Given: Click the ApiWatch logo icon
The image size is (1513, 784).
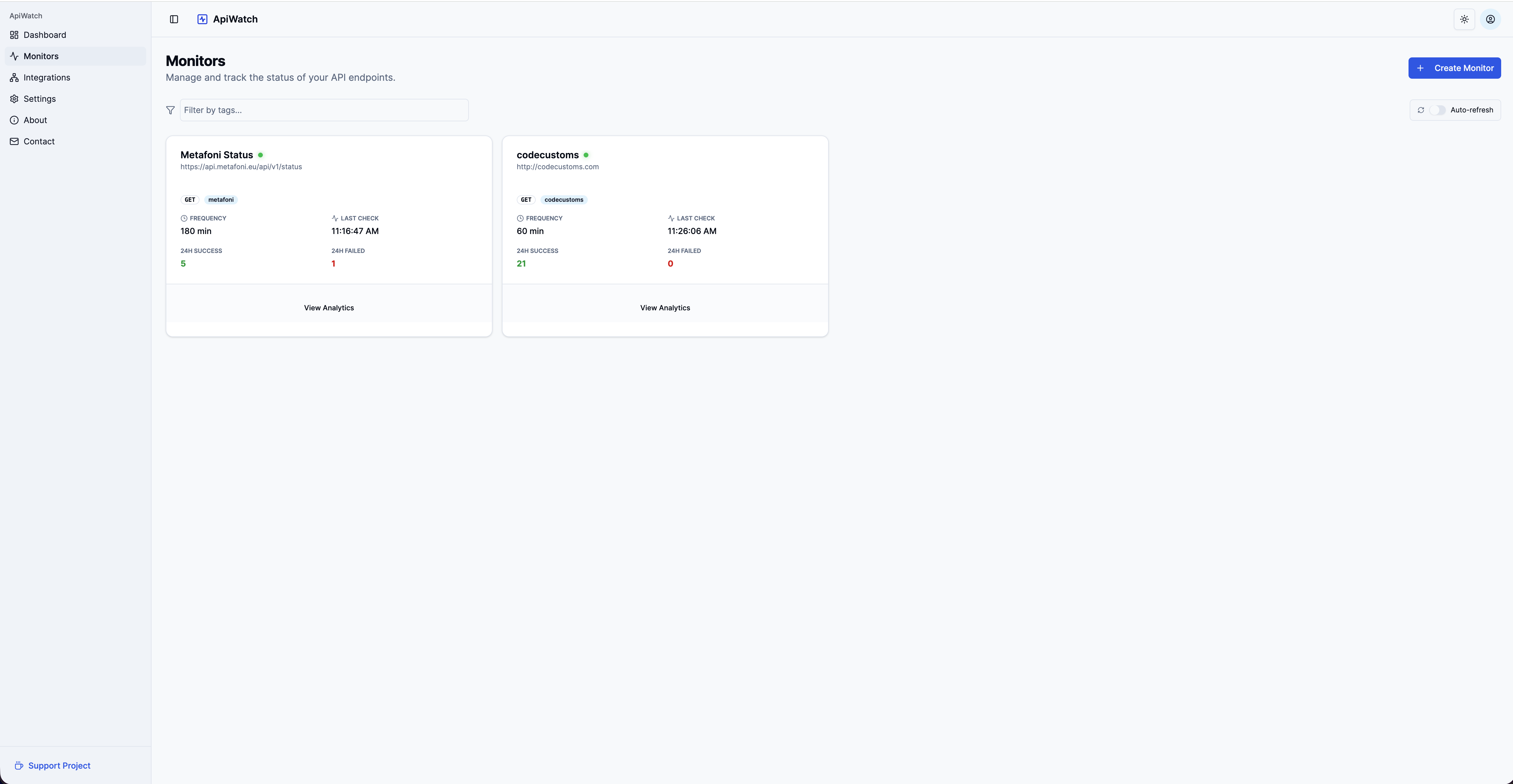Looking at the screenshot, I should pos(202,20).
